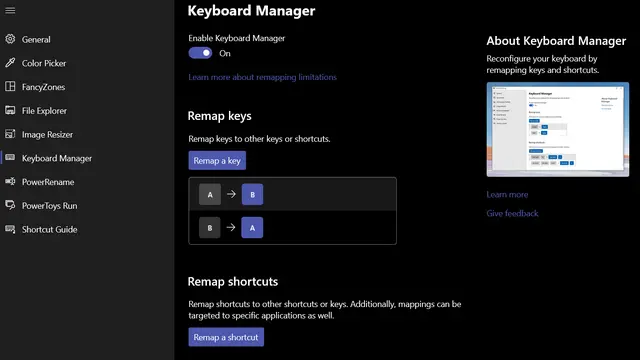Open PowerToys Run via its icon
This screenshot has width=640, height=360.
(x=10, y=205)
